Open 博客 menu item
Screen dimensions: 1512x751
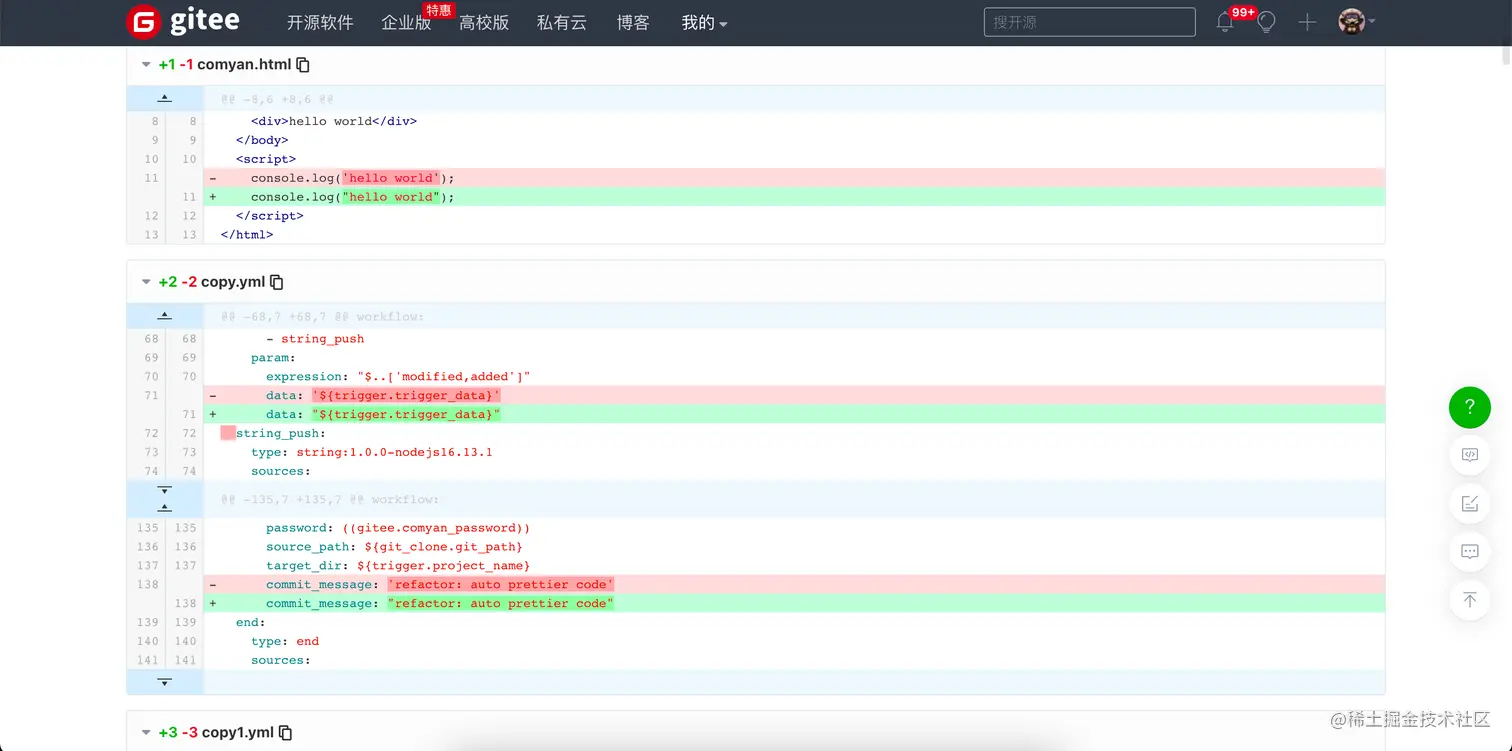coord(633,22)
